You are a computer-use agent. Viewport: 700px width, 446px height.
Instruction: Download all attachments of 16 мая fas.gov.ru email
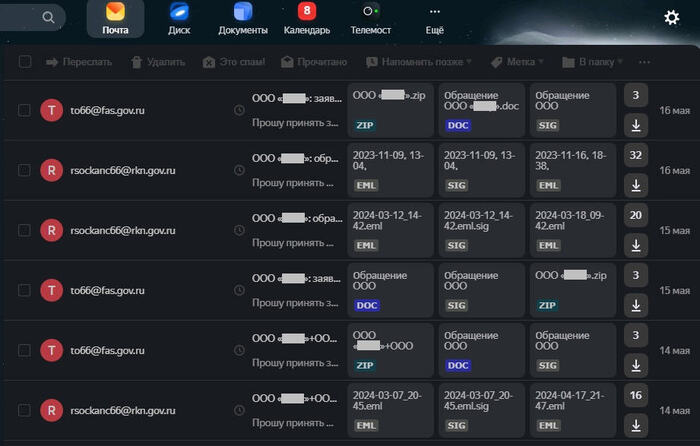[x=636, y=125]
